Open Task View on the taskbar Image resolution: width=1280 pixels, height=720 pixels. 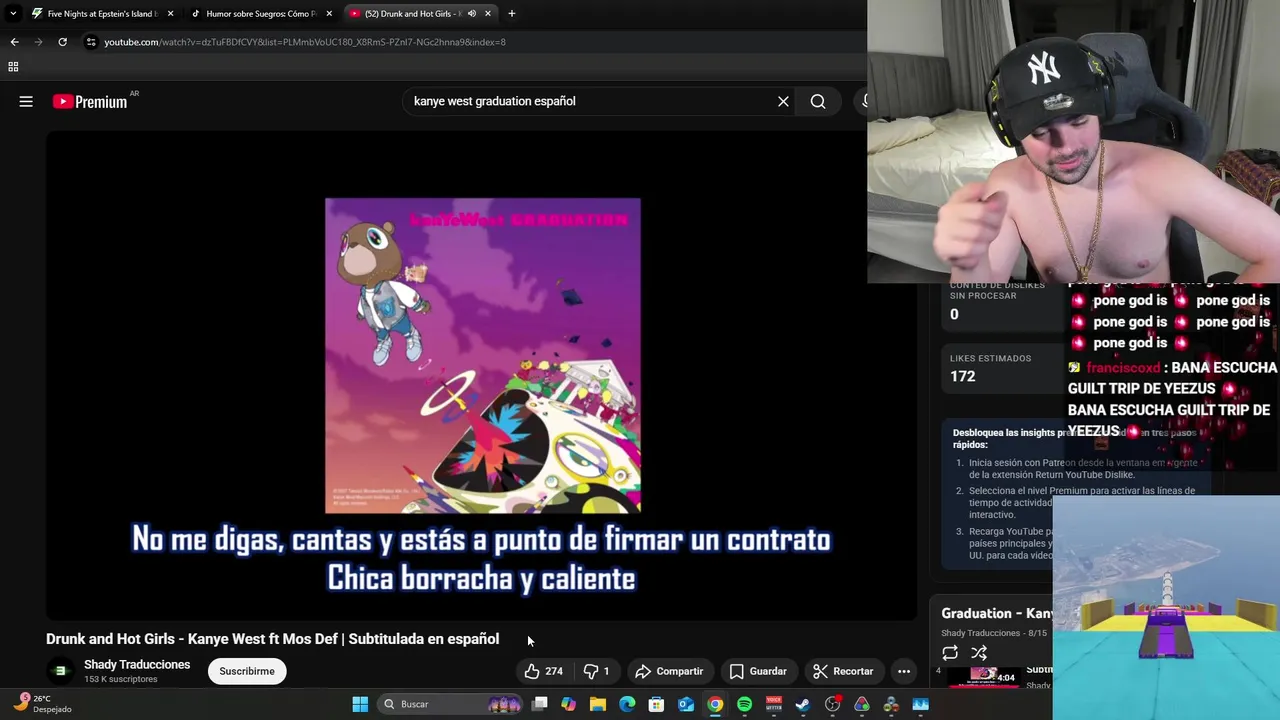click(x=539, y=704)
